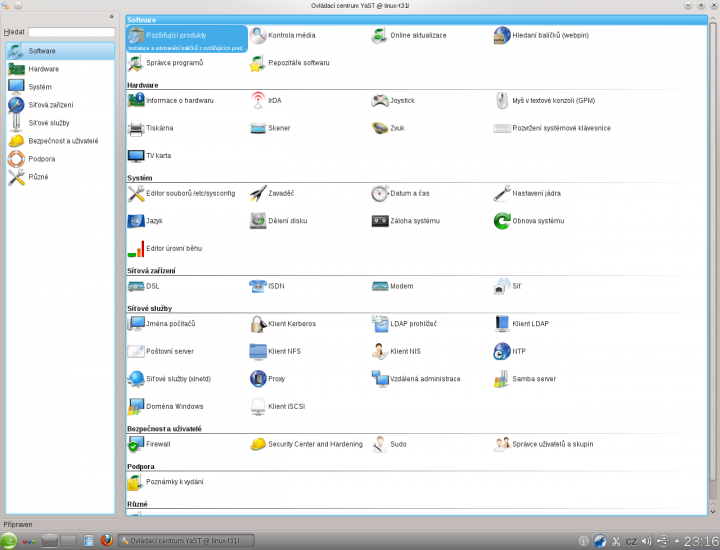Open Klient iSCSI module

click(x=277, y=406)
